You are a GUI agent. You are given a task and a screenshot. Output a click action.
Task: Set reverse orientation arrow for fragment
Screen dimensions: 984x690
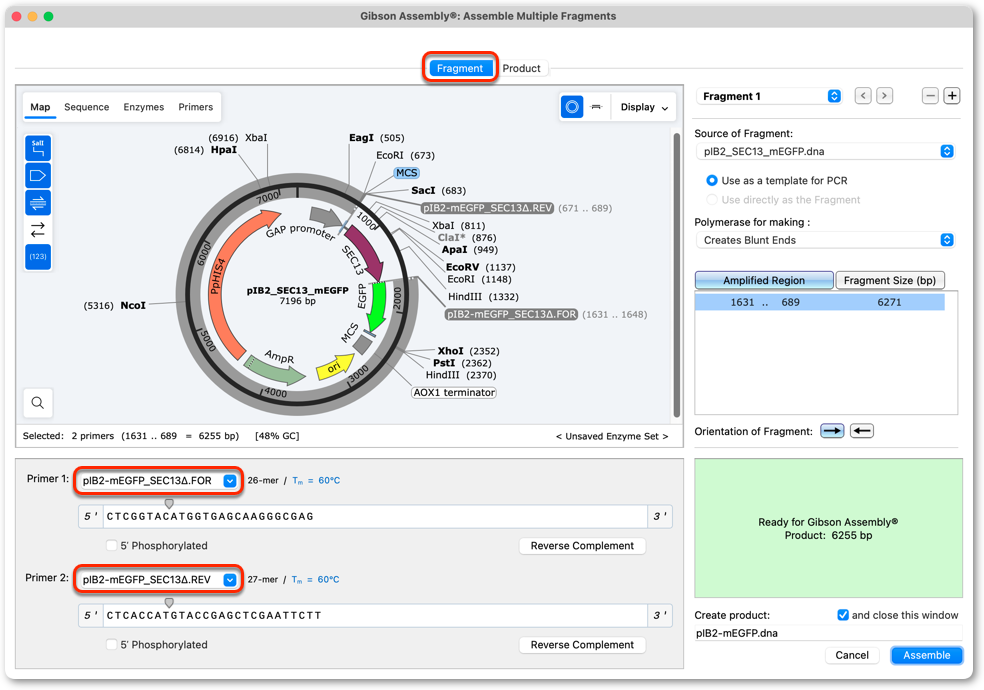(862, 431)
